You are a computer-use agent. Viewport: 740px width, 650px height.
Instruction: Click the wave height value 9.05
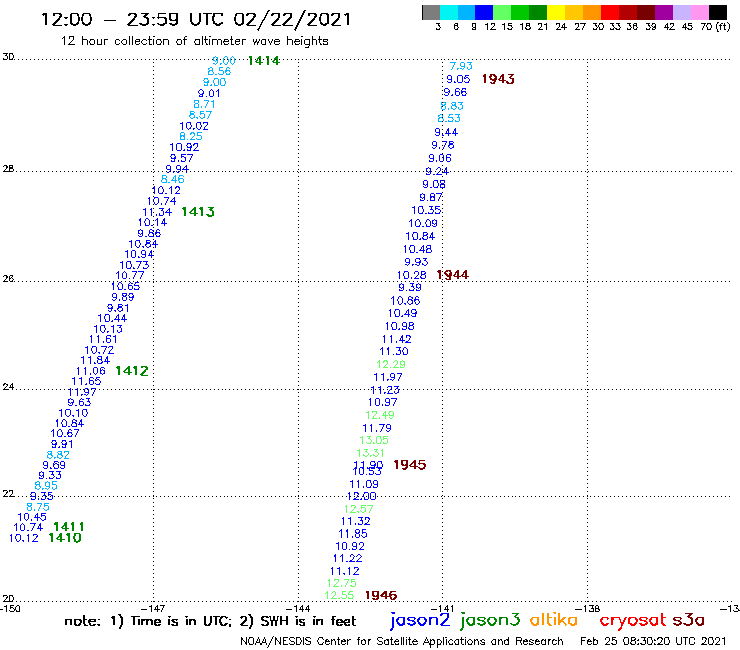pyautogui.click(x=458, y=79)
